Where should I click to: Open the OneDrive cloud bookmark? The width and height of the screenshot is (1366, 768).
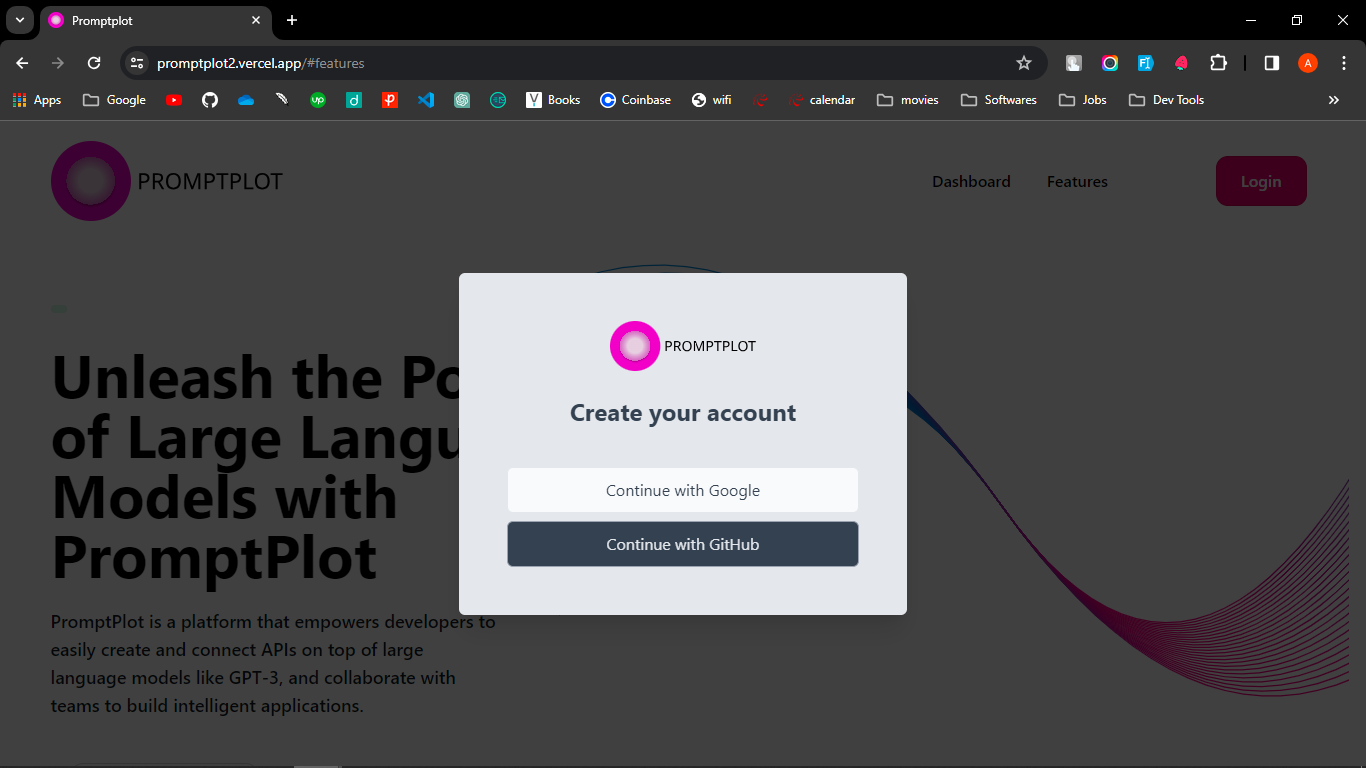(246, 100)
